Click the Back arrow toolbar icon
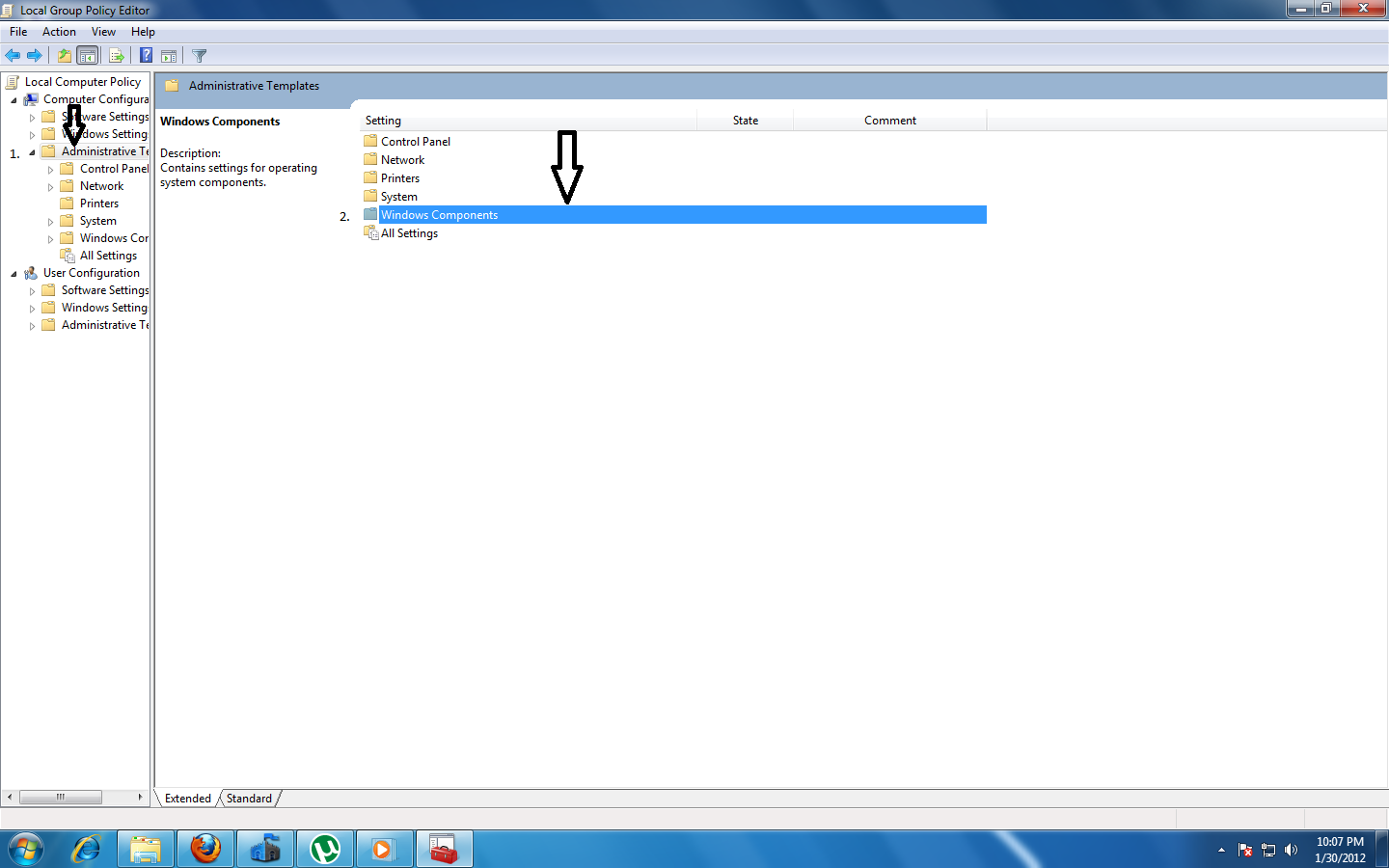Screen dimensions: 1389x868 13,56
